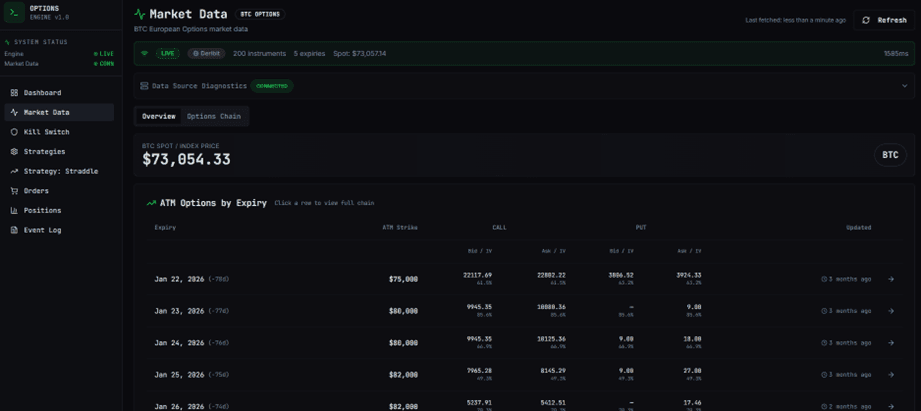The image size is (921, 411).
Task: Click arrow icon on Jan 25, 2026 row
Action: coord(891,374)
